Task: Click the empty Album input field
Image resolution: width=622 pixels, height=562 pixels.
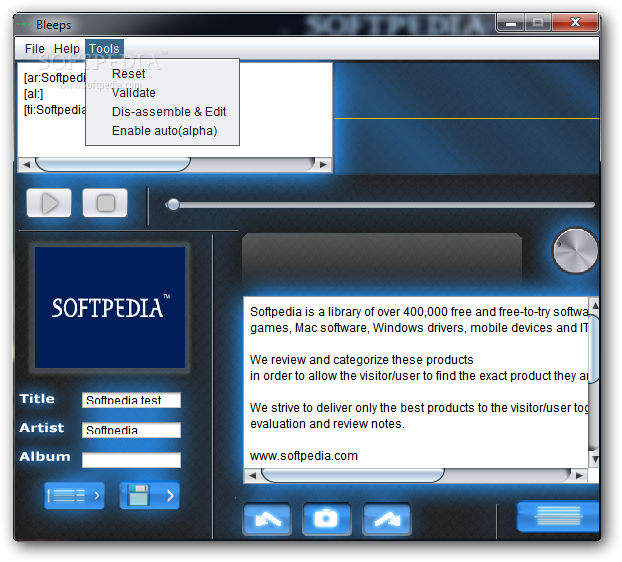Action: tap(131, 460)
